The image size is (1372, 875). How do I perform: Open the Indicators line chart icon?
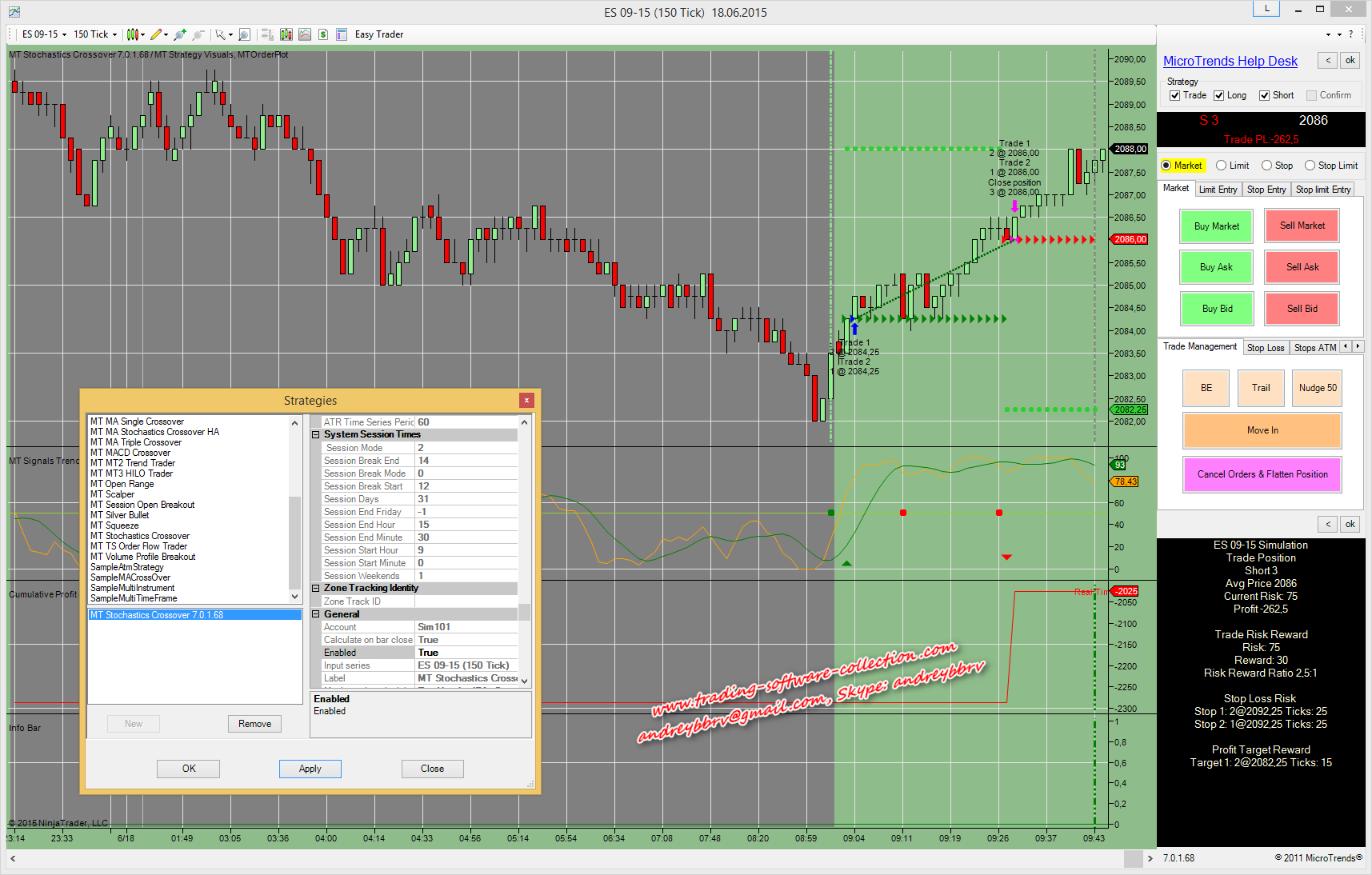(x=305, y=34)
